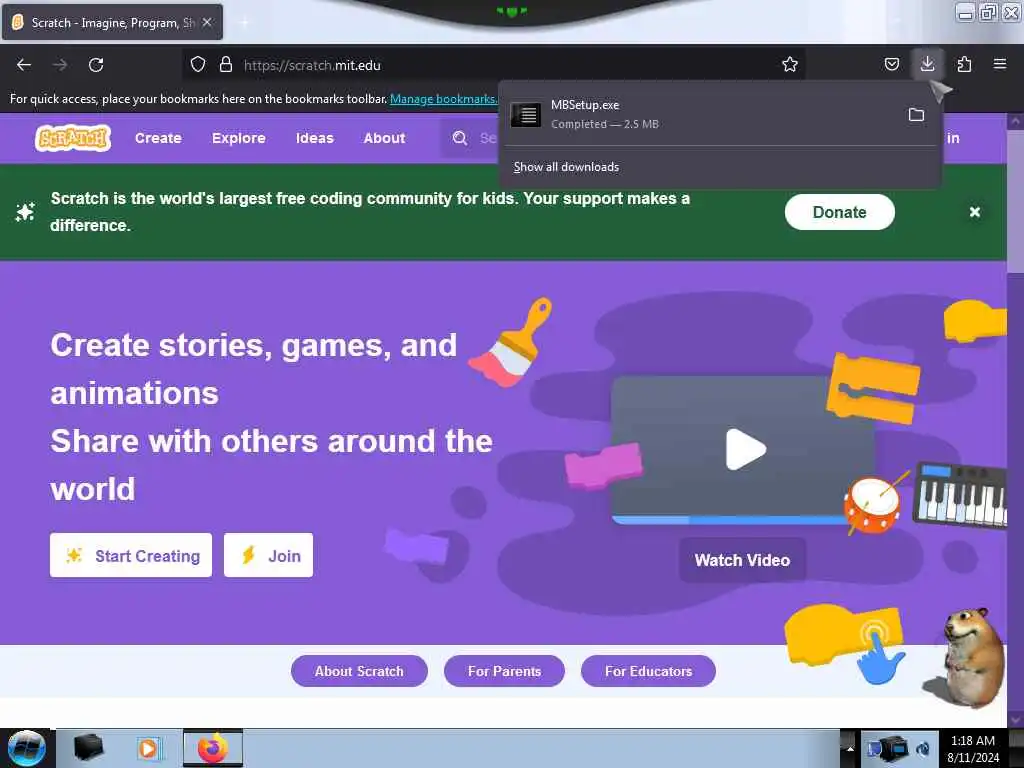Toggle the Firefox downloads panel button
This screenshot has height=768, width=1024.
coord(927,64)
